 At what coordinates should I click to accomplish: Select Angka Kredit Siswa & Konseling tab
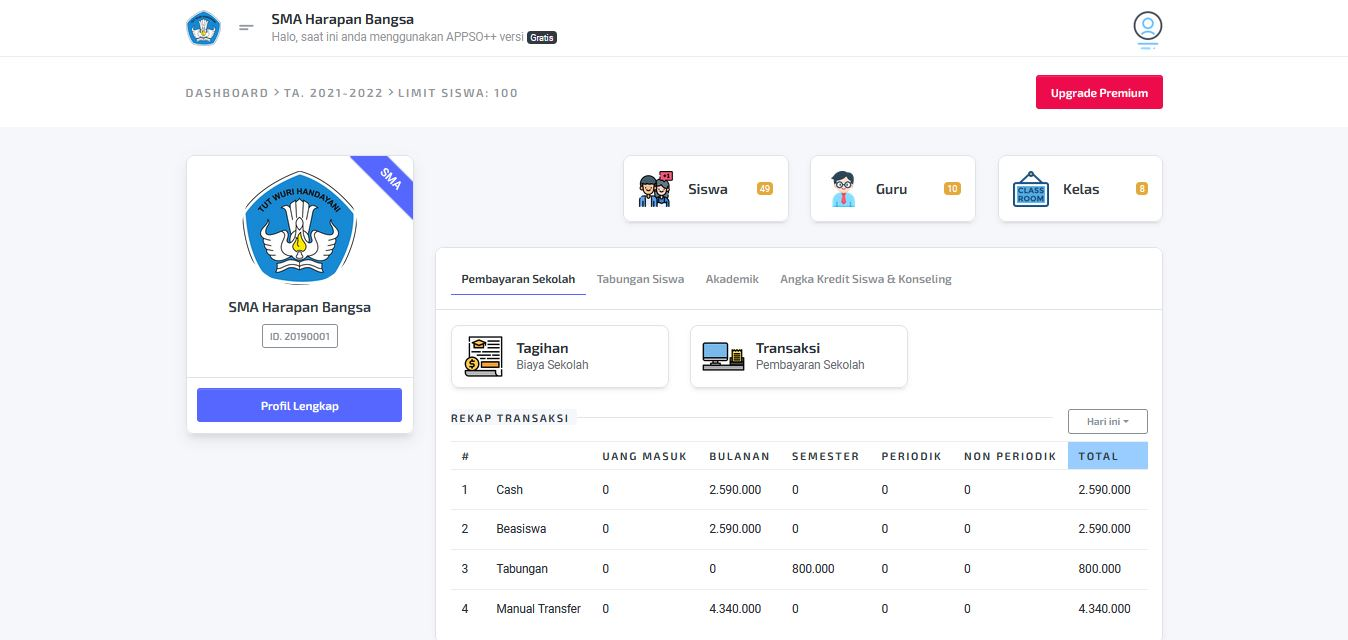(865, 279)
